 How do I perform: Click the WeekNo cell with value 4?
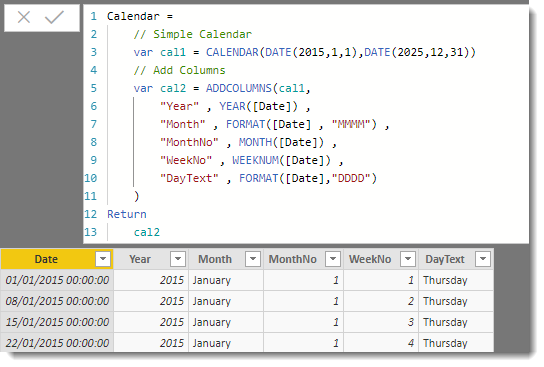coord(381,343)
